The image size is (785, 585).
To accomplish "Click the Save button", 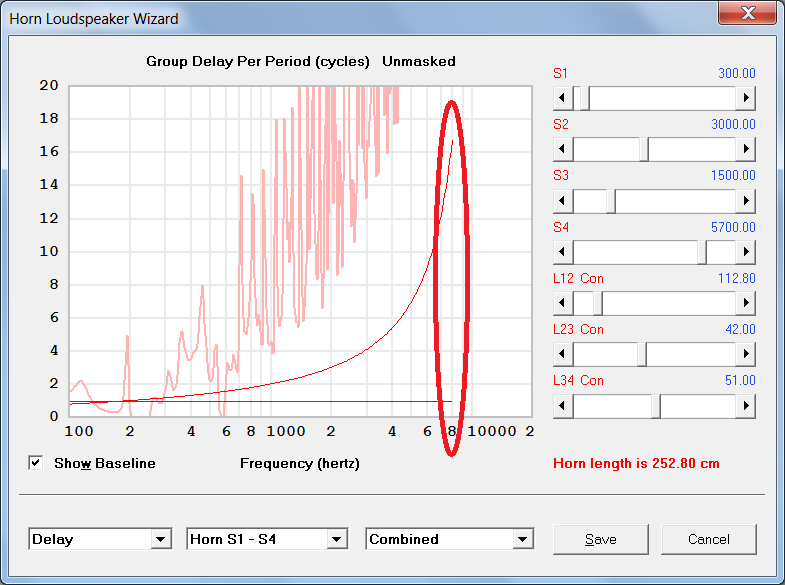I will (601, 539).
